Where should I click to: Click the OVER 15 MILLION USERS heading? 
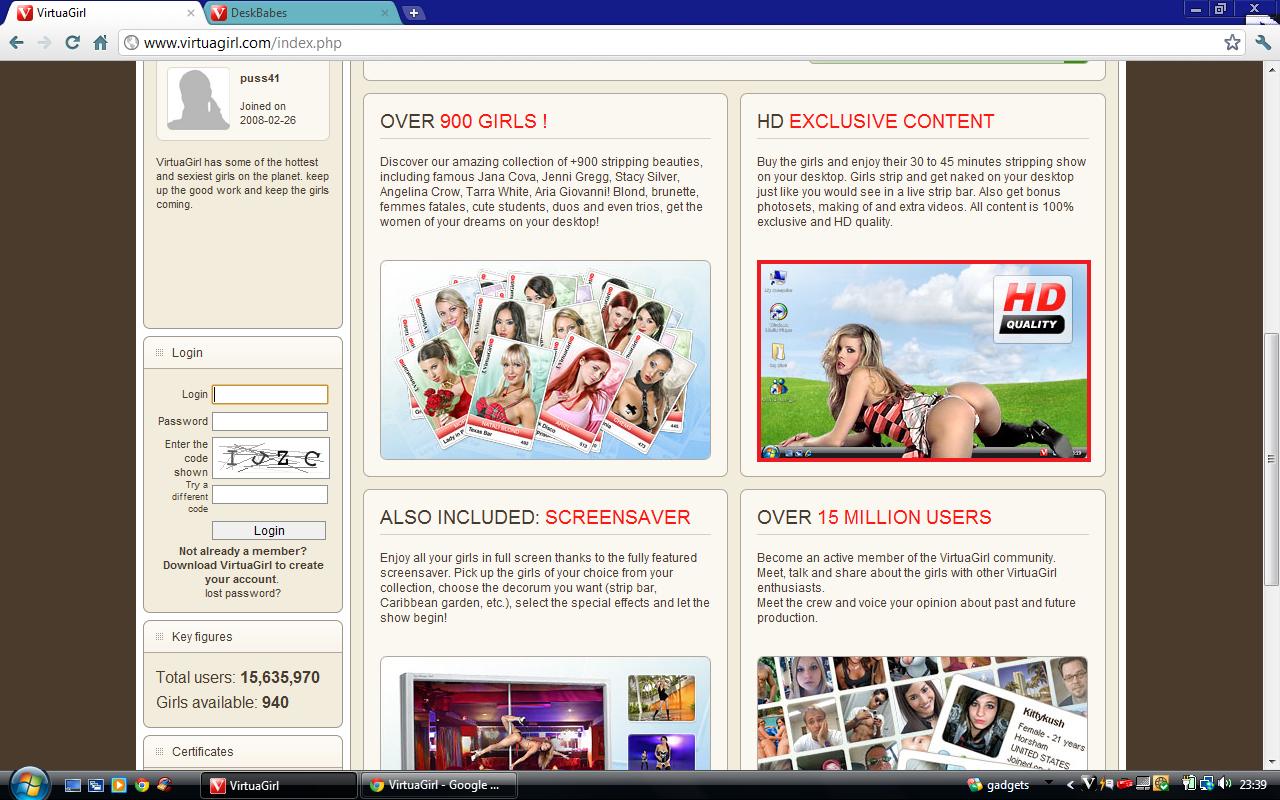[874, 517]
